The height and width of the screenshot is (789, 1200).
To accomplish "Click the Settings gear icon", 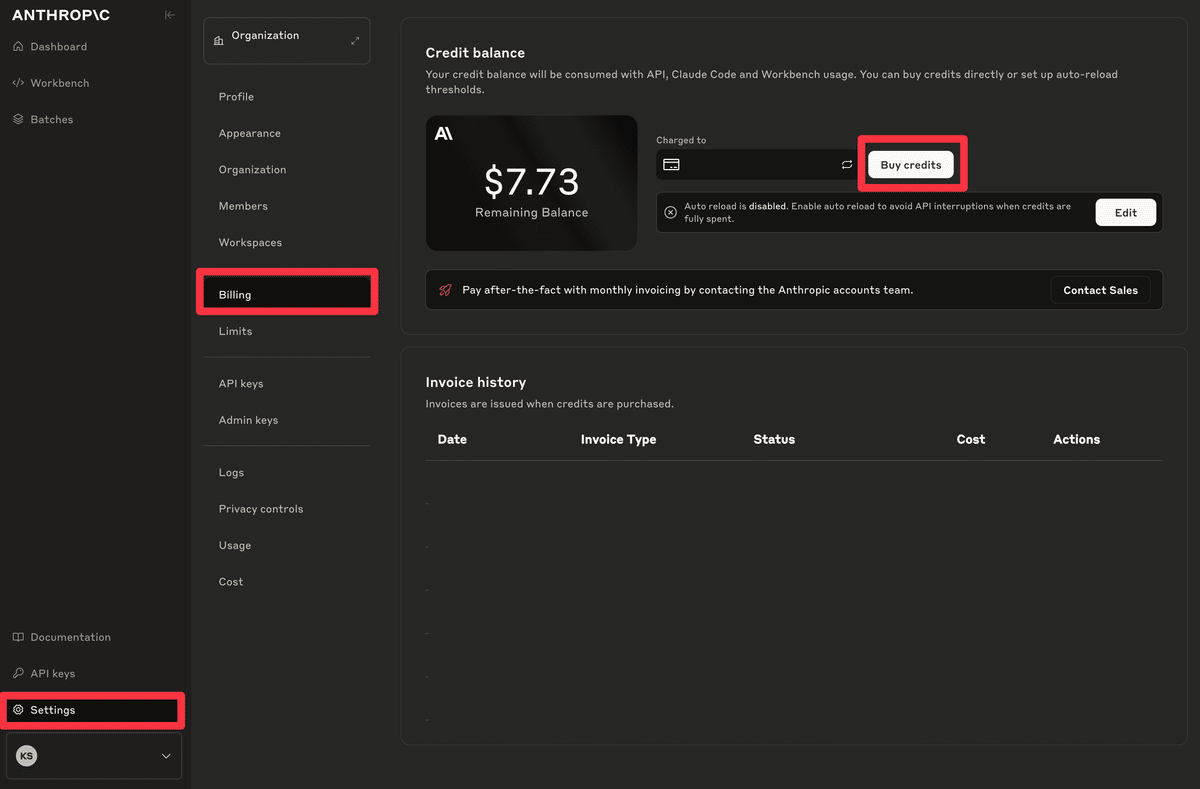I will point(18,710).
